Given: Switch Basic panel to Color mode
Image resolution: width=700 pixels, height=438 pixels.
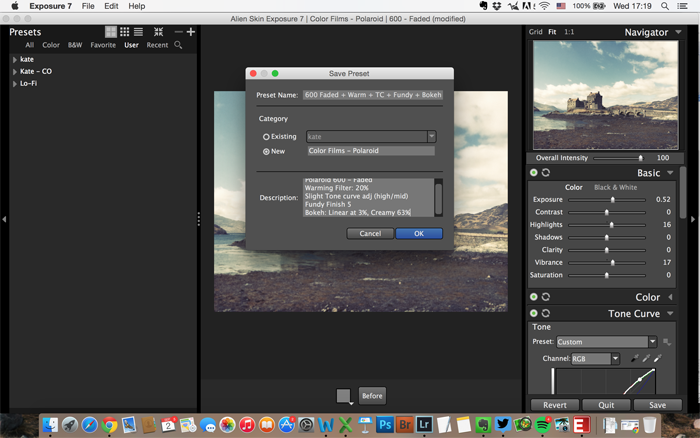Looking at the screenshot, I should 574,187.
